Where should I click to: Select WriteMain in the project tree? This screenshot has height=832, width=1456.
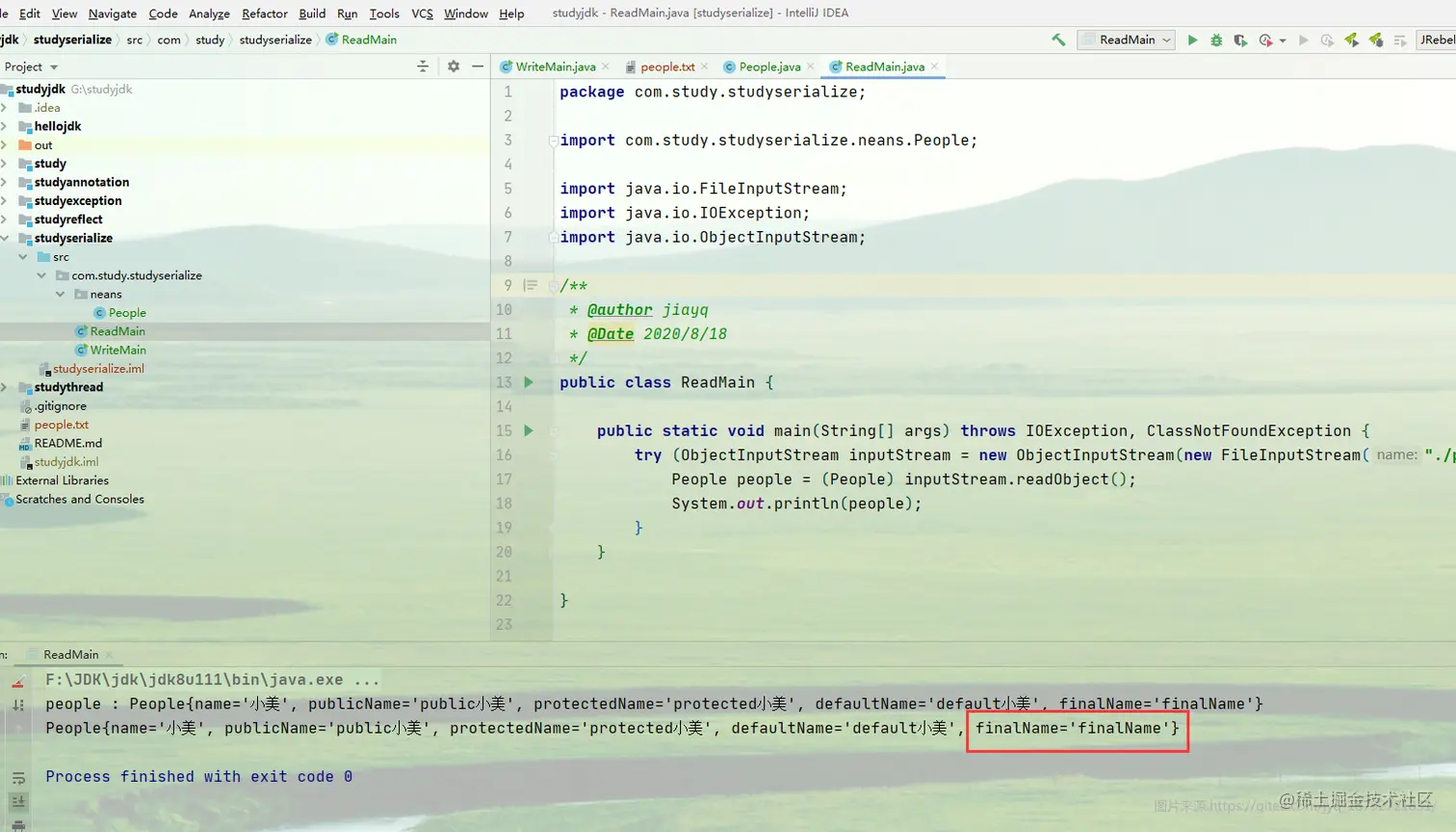click(x=117, y=351)
